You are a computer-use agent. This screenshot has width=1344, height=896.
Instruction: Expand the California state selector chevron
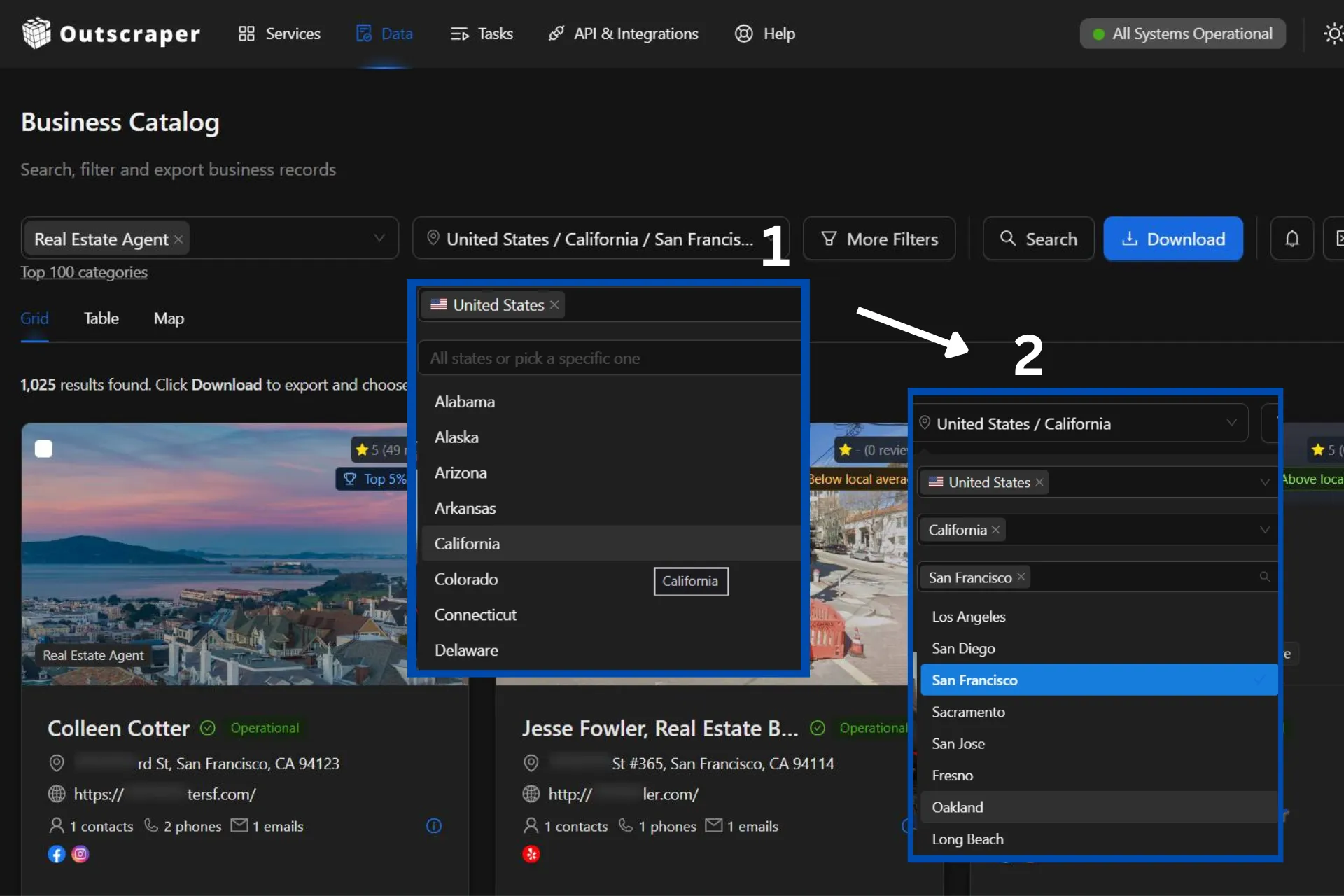click(1265, 529)
